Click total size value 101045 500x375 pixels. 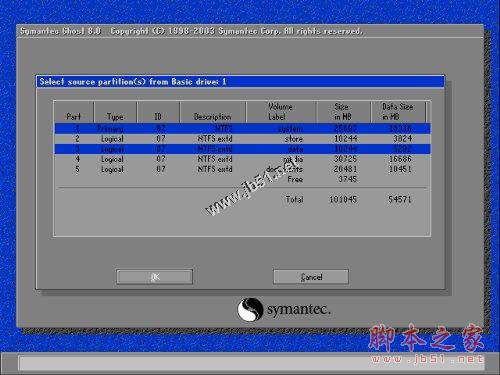point(343,199)
